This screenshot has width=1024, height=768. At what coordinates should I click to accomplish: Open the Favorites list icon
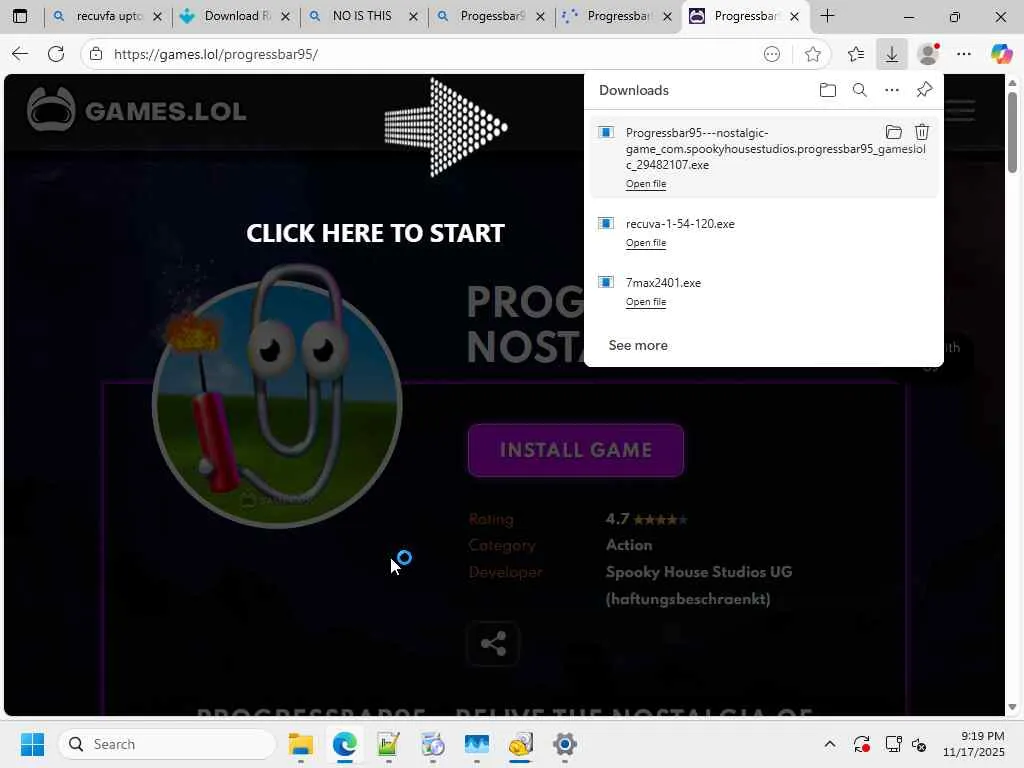coord(856,54)
